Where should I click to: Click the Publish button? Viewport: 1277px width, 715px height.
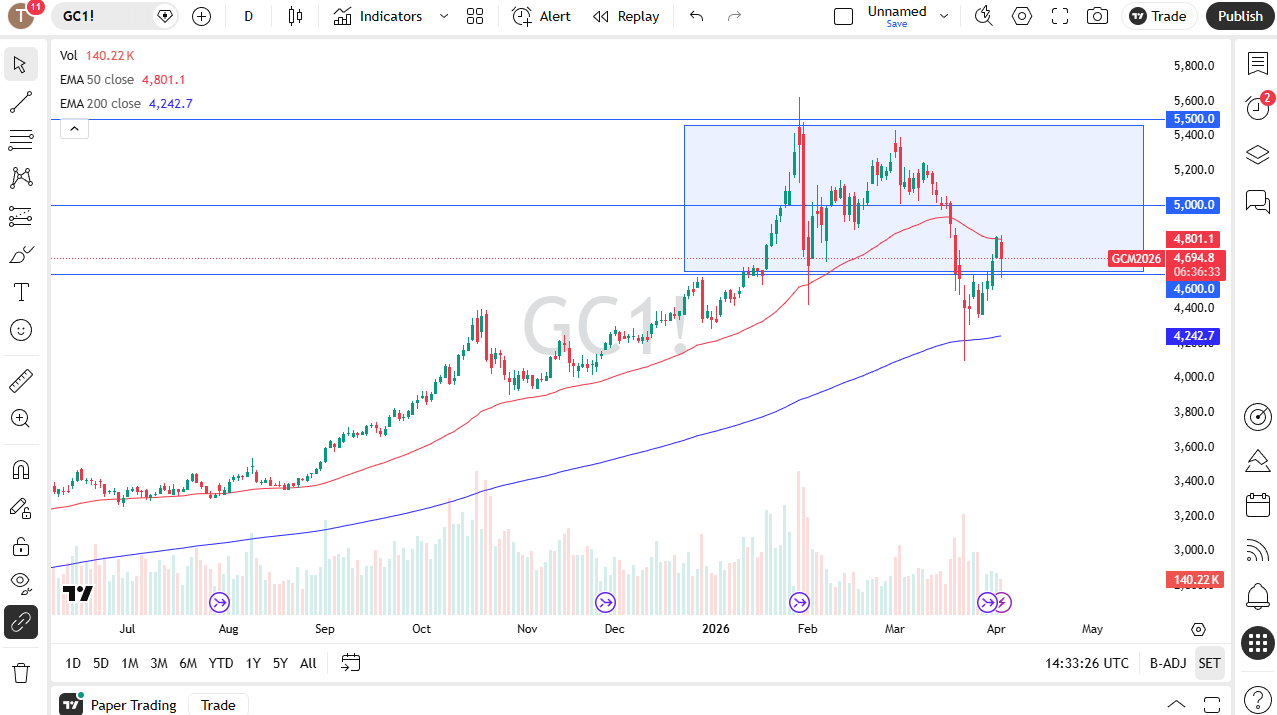(x=1240, y=16)
